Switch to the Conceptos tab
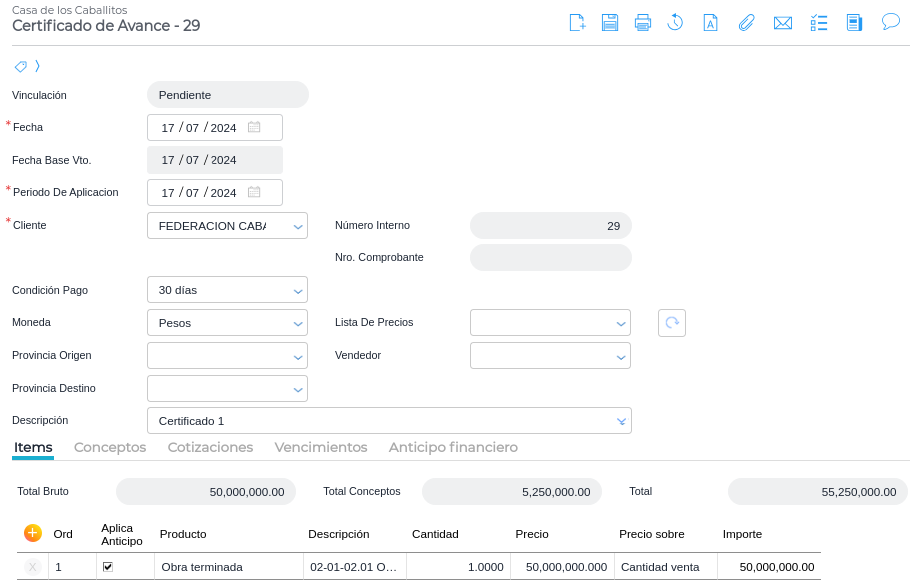 (x=110, y=448)
